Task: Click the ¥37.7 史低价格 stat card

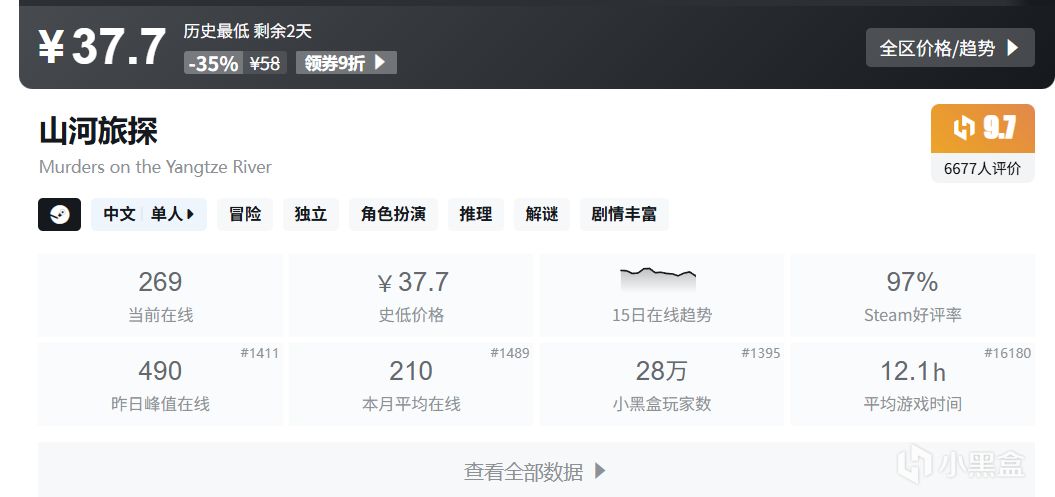Action: coord(411,295)
